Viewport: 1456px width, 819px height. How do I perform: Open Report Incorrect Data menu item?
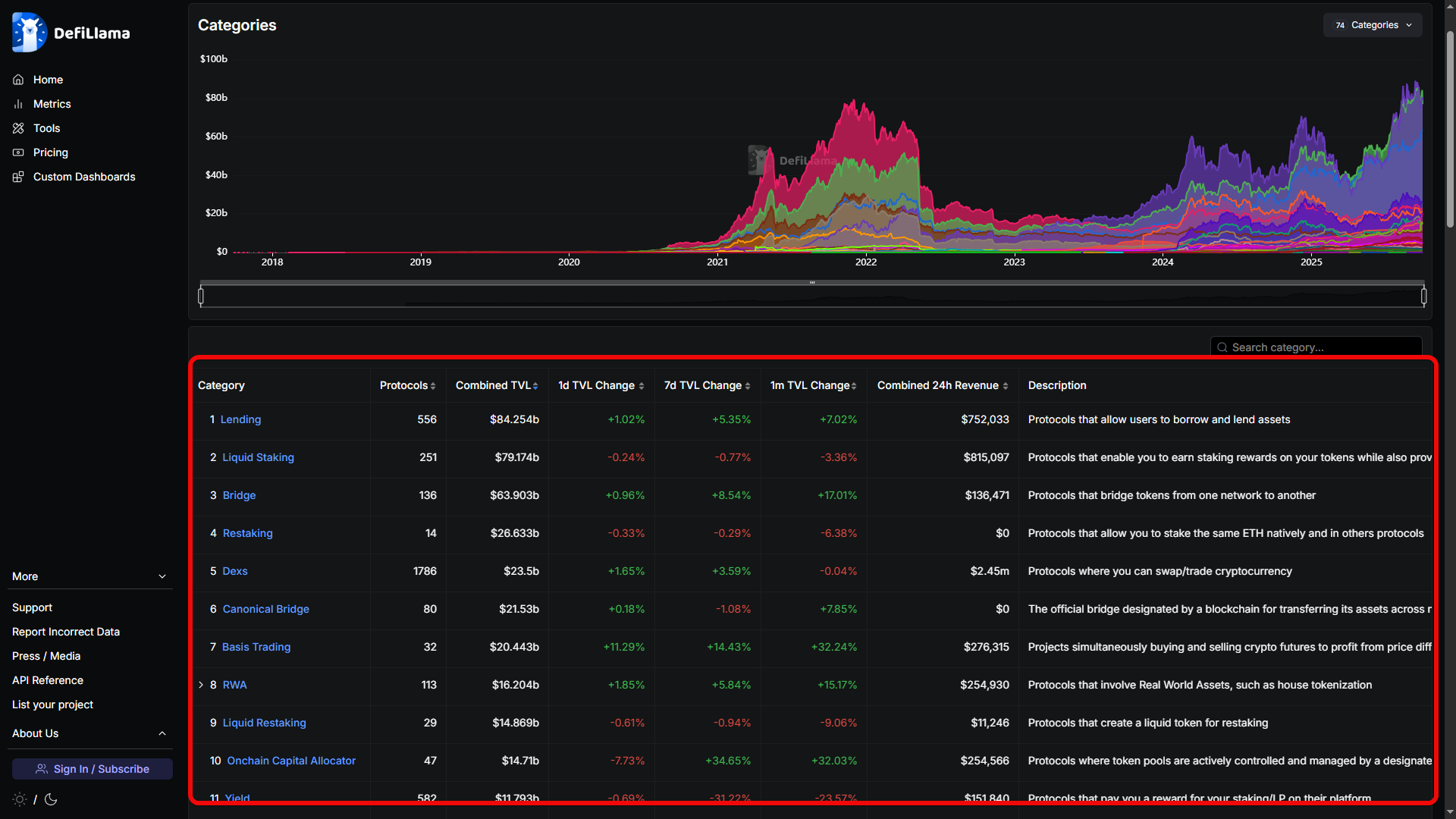(66, 632)
